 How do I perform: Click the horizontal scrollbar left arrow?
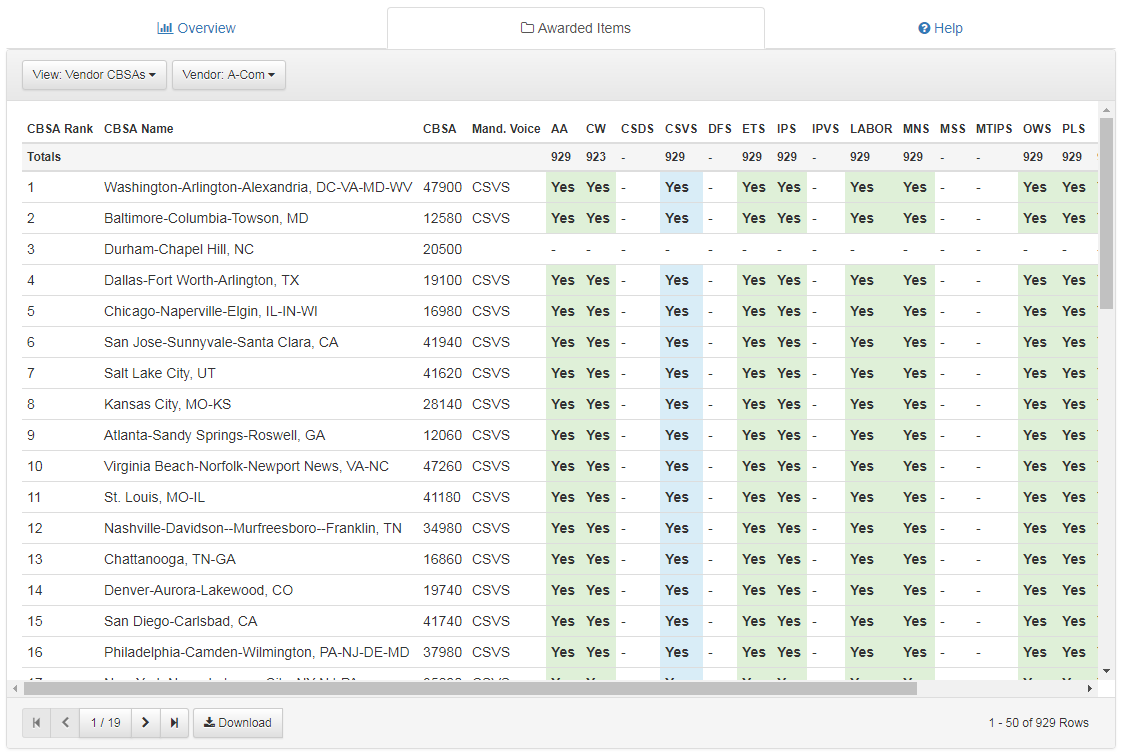(14, 689)
